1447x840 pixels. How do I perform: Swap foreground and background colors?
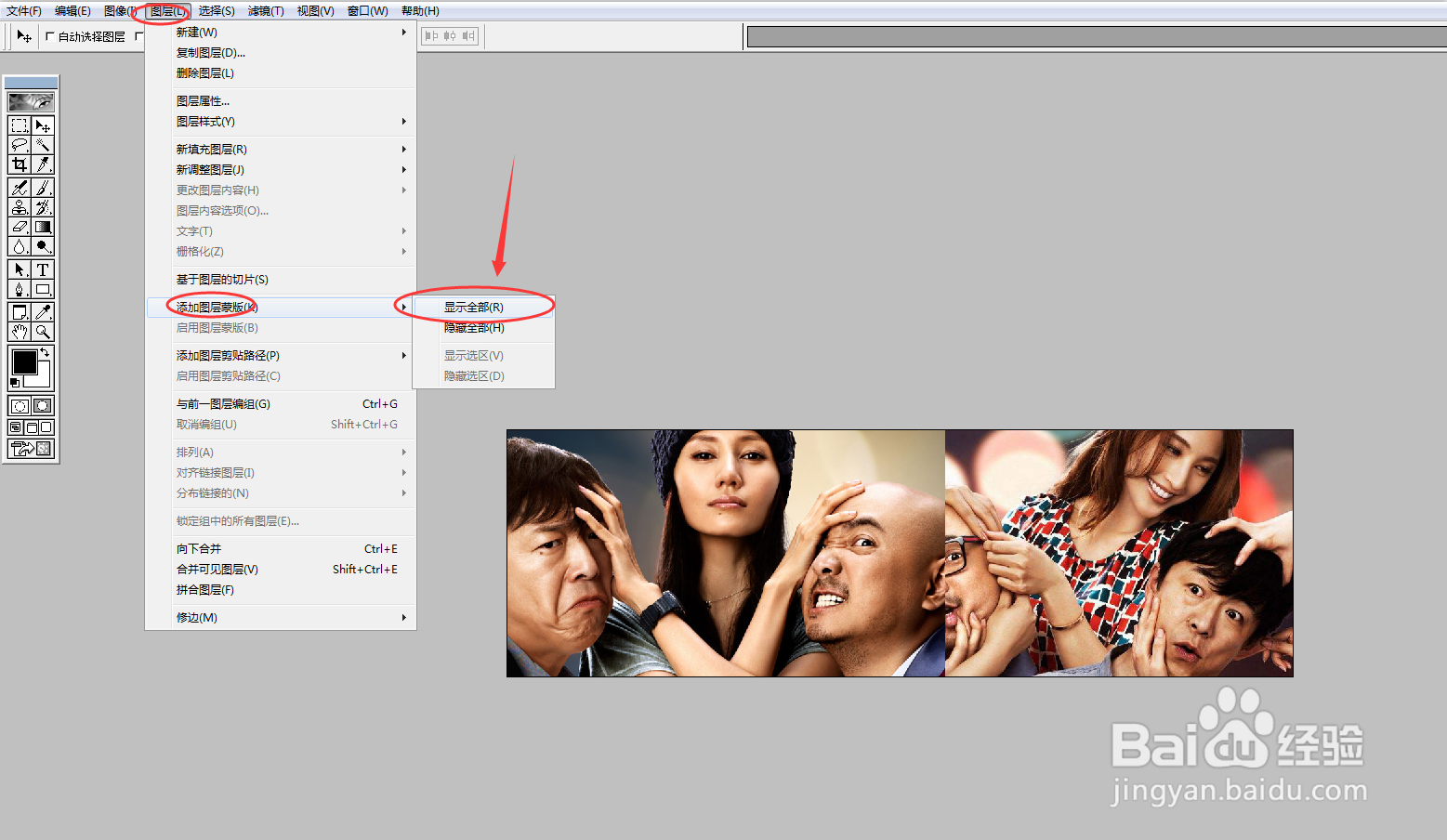pos(45,353)
